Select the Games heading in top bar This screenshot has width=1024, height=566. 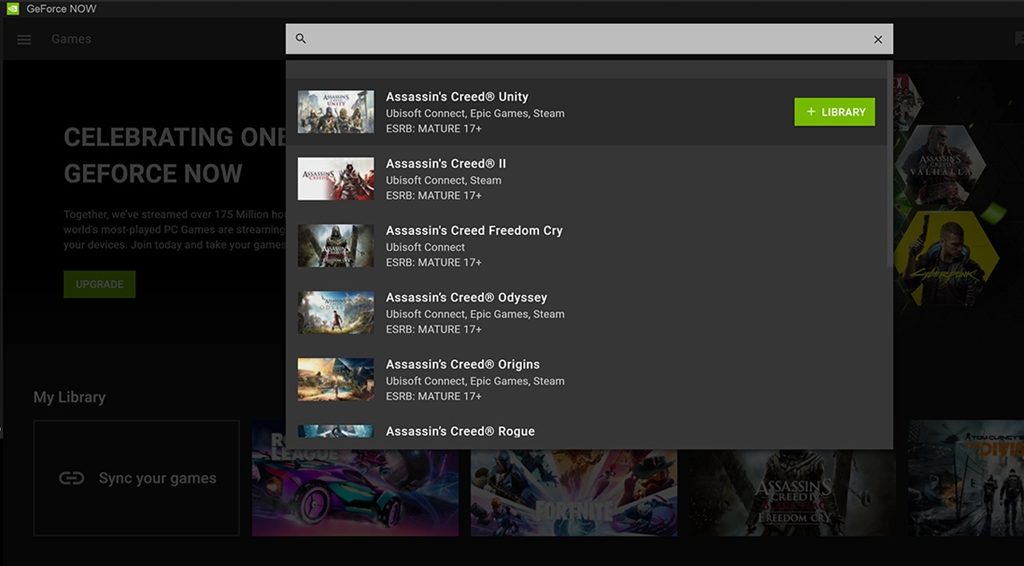coord(71,39)
